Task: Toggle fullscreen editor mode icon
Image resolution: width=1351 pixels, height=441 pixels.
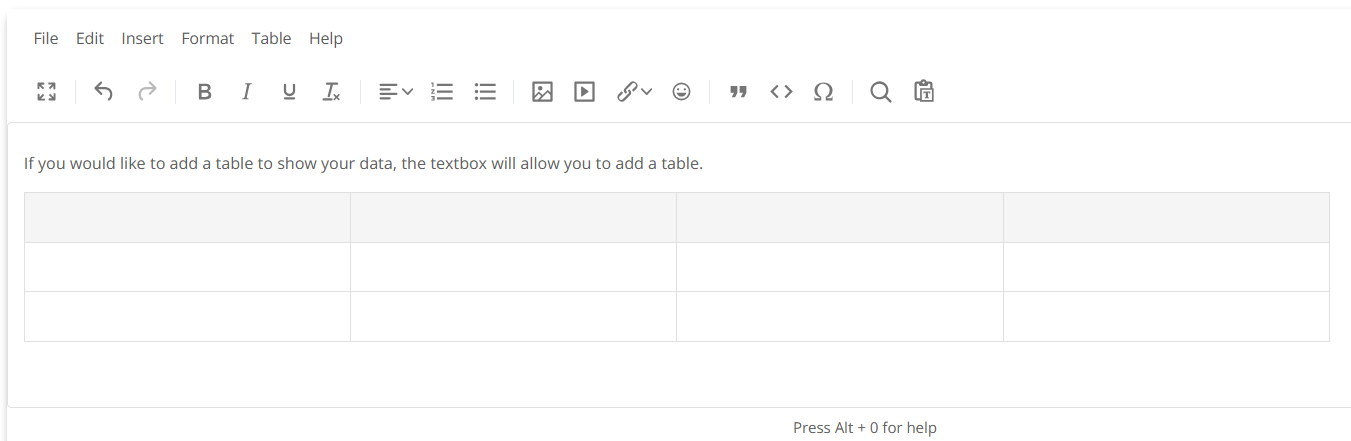Action: (46, 92)
